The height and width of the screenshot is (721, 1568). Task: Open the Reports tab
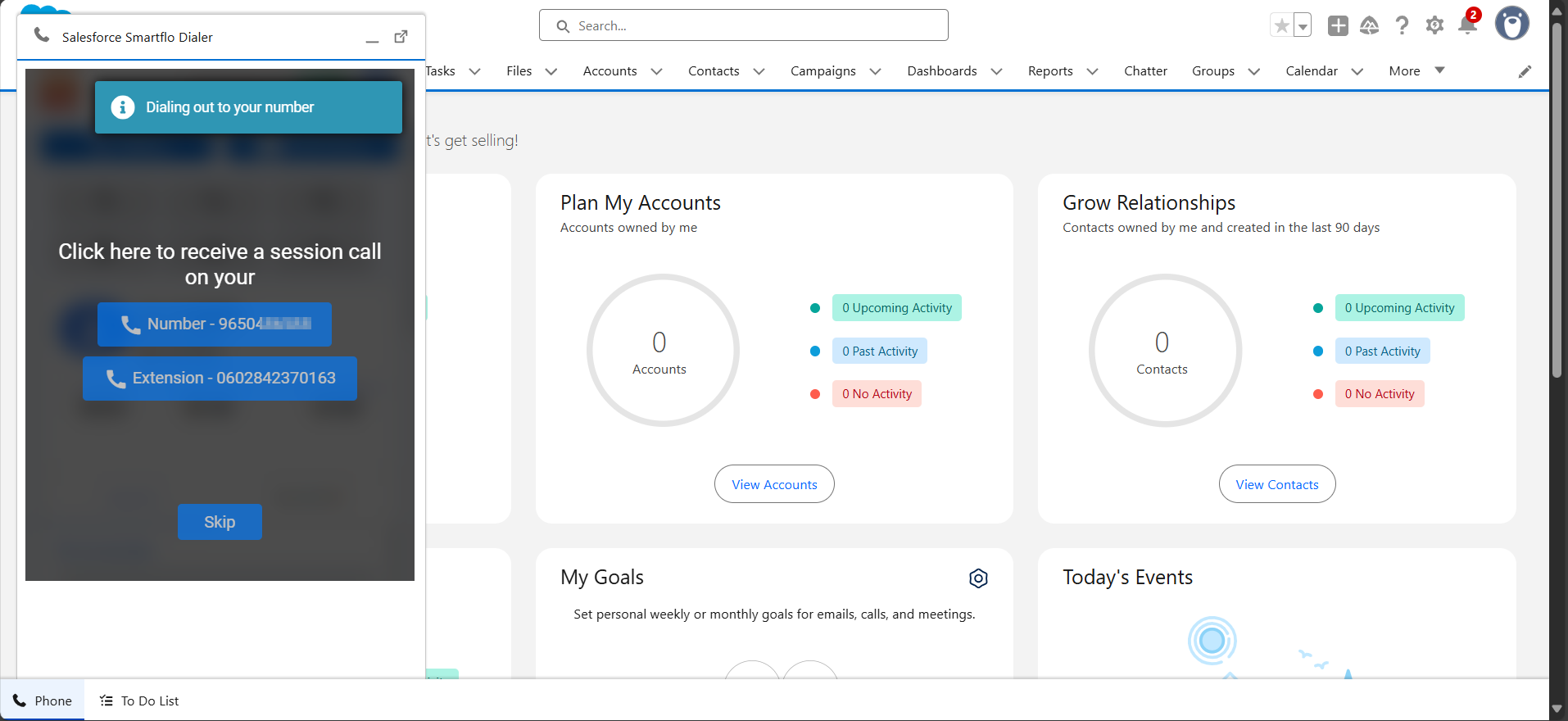pyautogui.click(x=1050, y=71)
